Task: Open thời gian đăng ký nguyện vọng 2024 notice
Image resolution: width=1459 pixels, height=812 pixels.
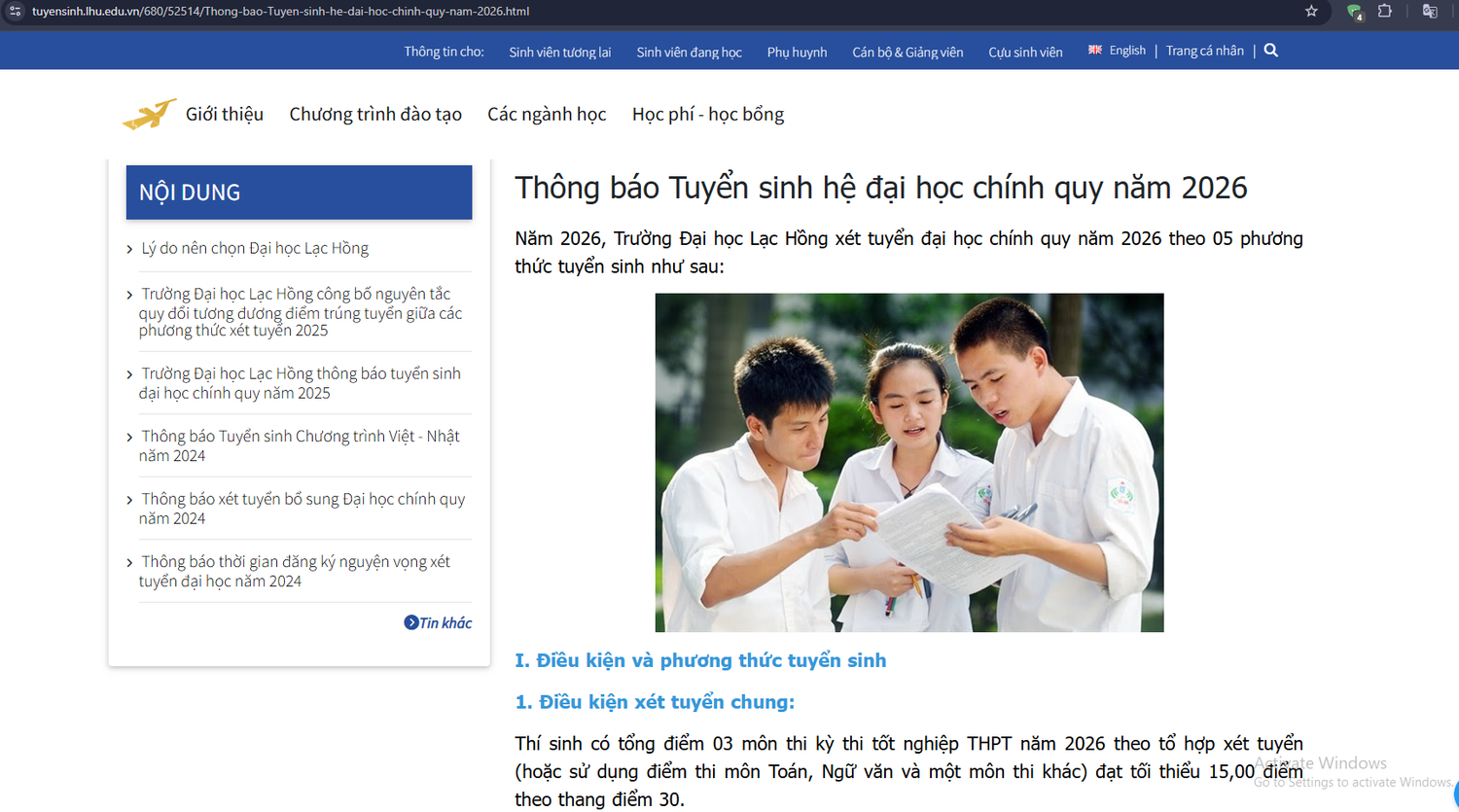Action: [x=295, y=571]
